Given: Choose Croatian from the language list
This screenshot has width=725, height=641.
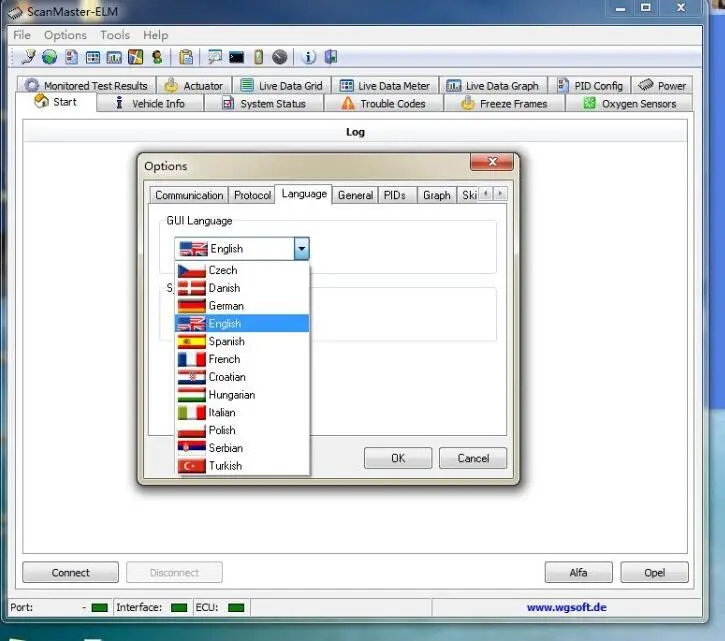Looking at the screenshot, I should tap(242, 377).
